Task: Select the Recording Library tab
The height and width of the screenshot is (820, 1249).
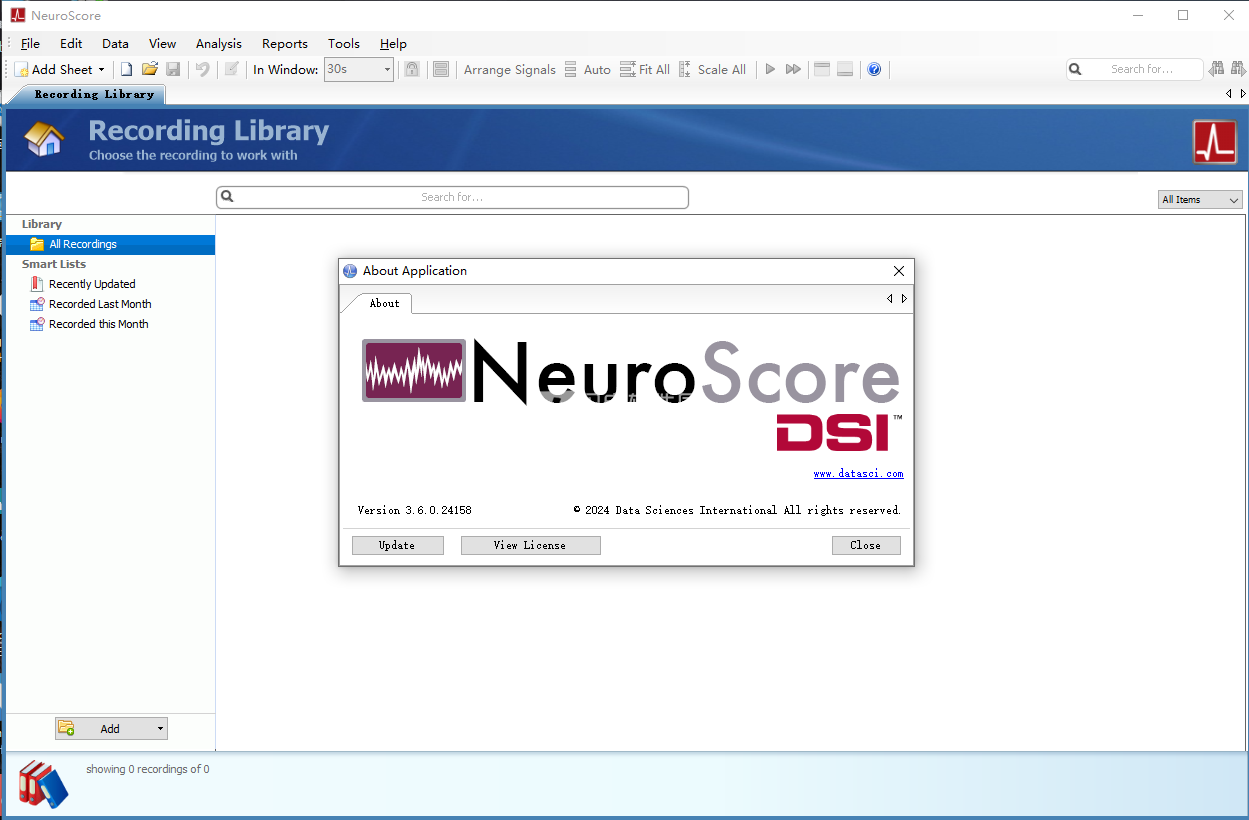Action: [x=94, y=94]
